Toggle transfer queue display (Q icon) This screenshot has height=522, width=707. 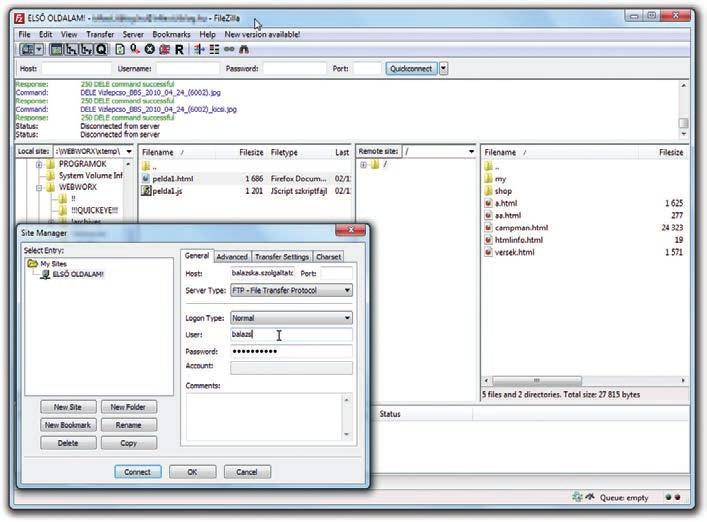tap(101, 50)
